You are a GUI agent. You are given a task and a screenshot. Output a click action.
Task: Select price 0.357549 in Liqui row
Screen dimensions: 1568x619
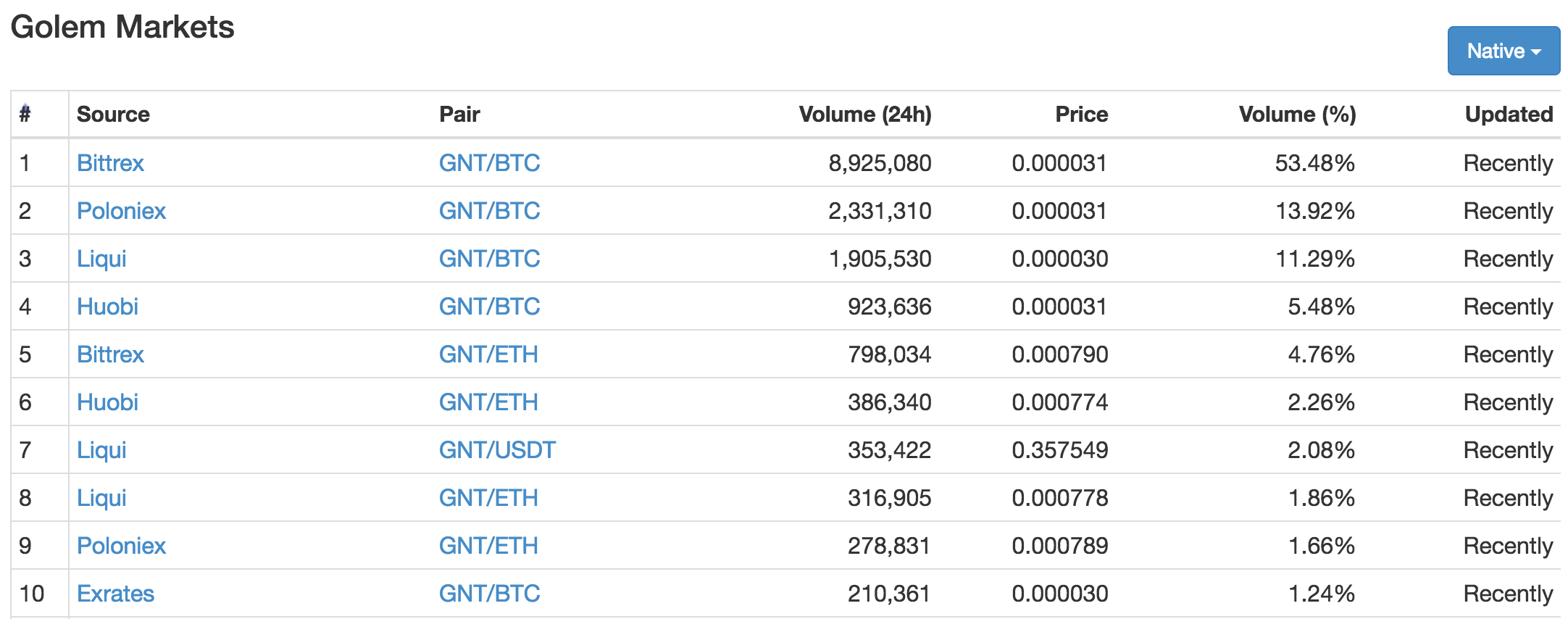pos(1060,450)
